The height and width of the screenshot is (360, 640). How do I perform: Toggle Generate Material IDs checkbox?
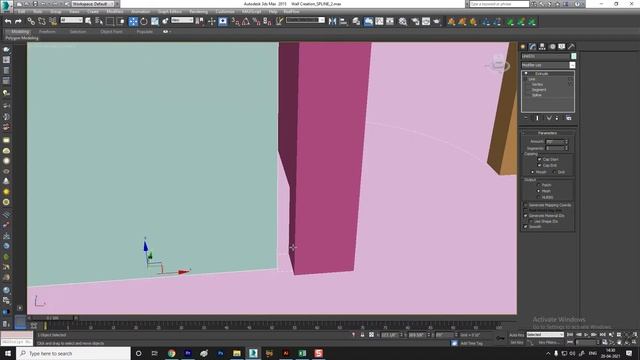pos(525,216)
